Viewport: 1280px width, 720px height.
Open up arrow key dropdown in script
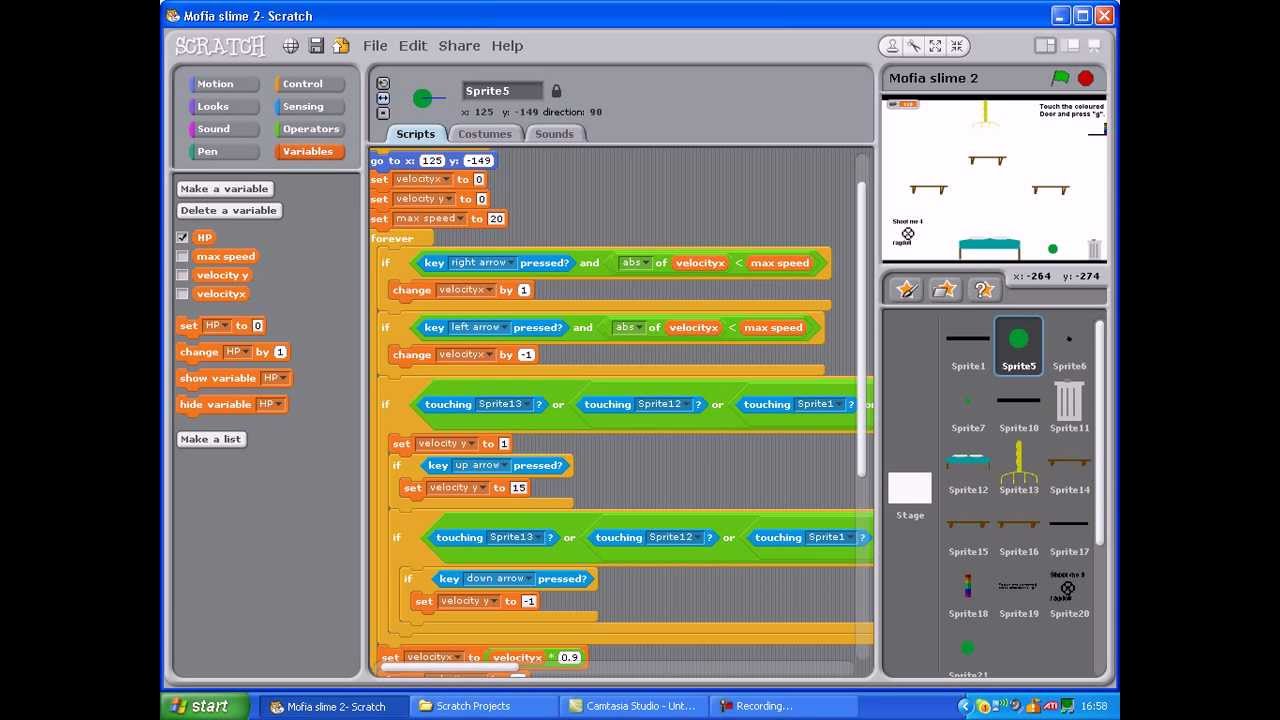pyautogui.click(x=481, y=465)
